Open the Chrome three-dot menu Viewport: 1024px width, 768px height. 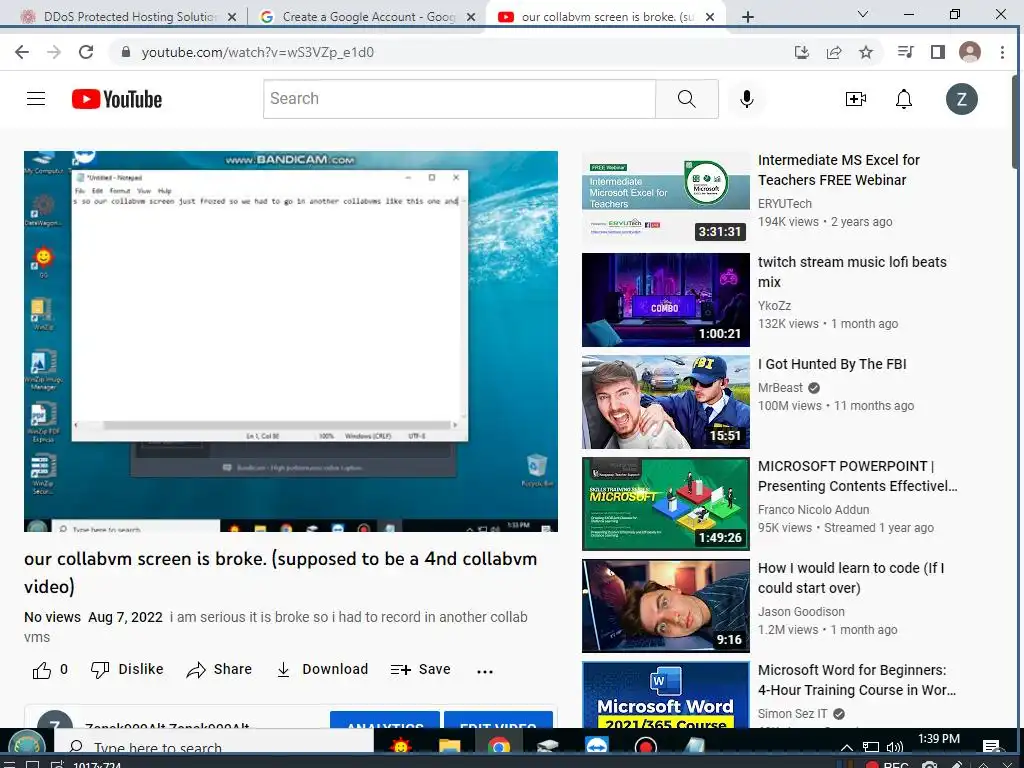[x=1002, y=52]
